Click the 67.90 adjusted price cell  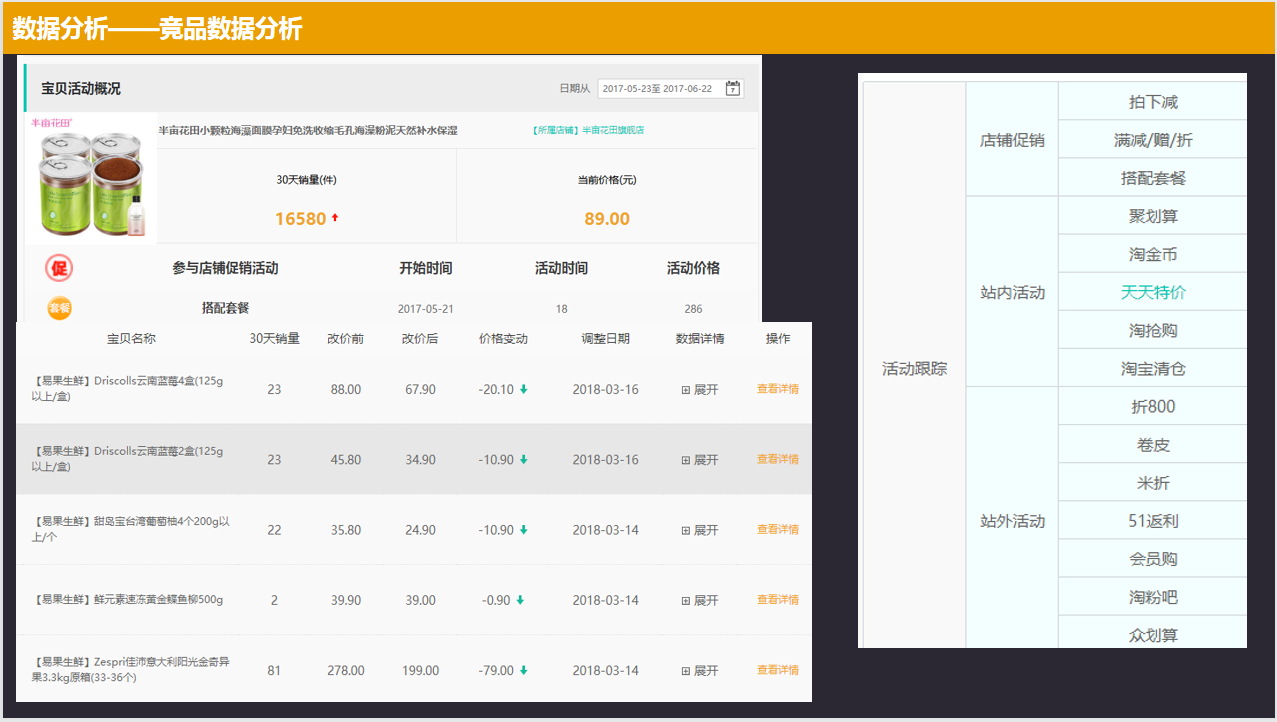coord(420,389)
